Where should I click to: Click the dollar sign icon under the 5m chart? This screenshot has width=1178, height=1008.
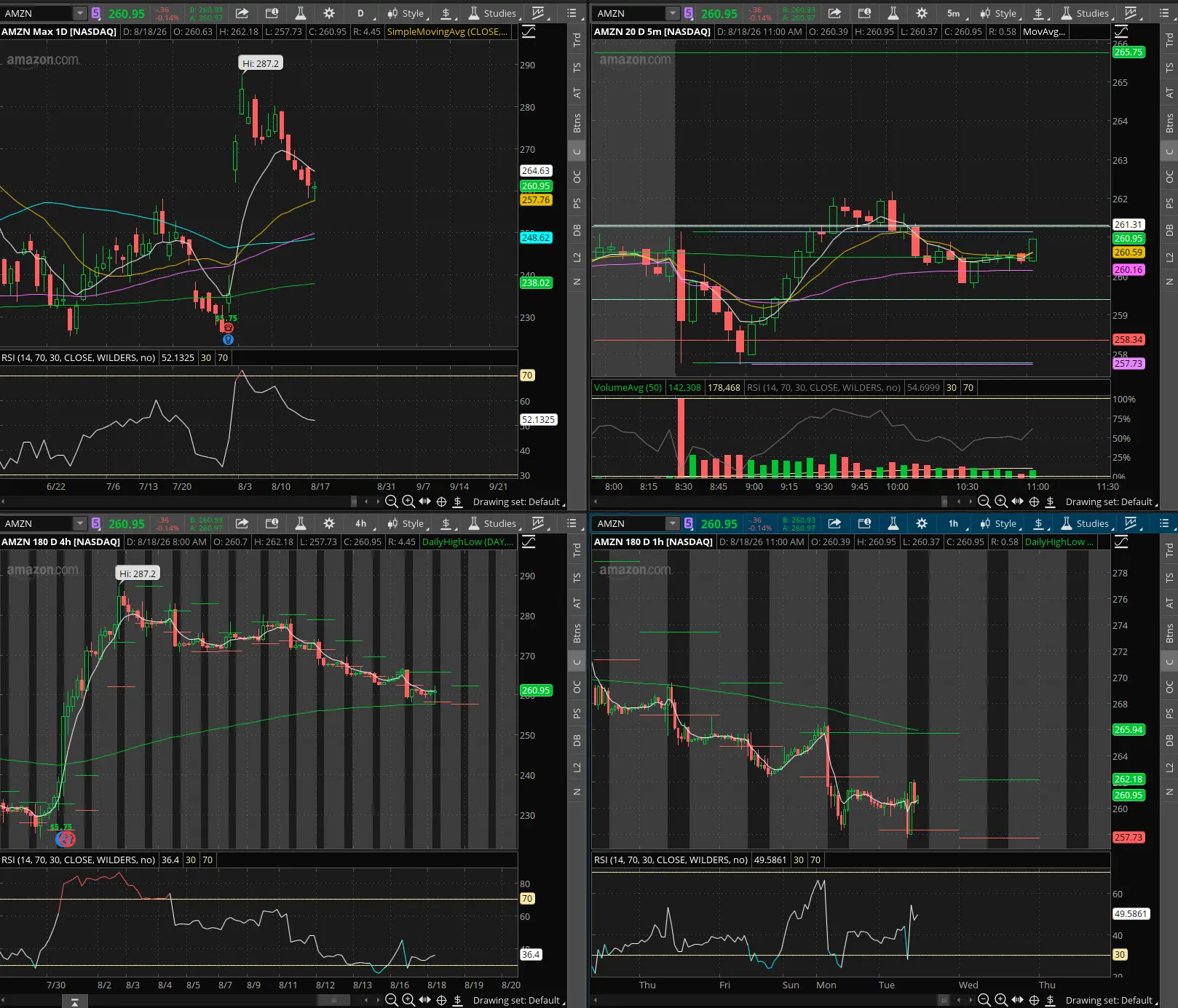(1051, 501)
